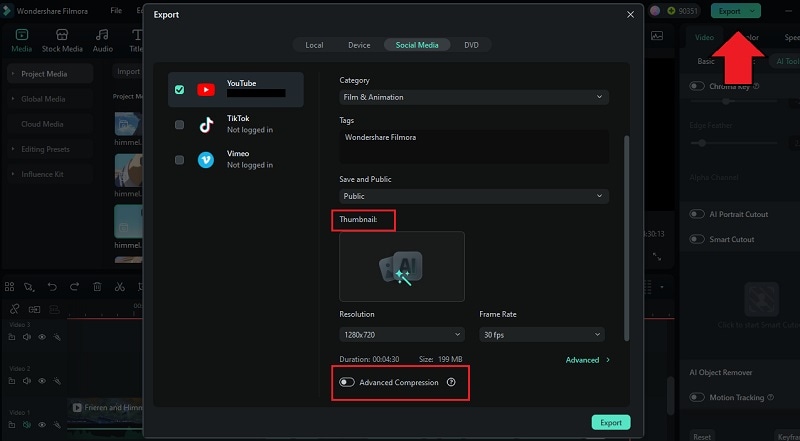
Task: Click the YouTube logo in platform list
Action: (206, 90)
